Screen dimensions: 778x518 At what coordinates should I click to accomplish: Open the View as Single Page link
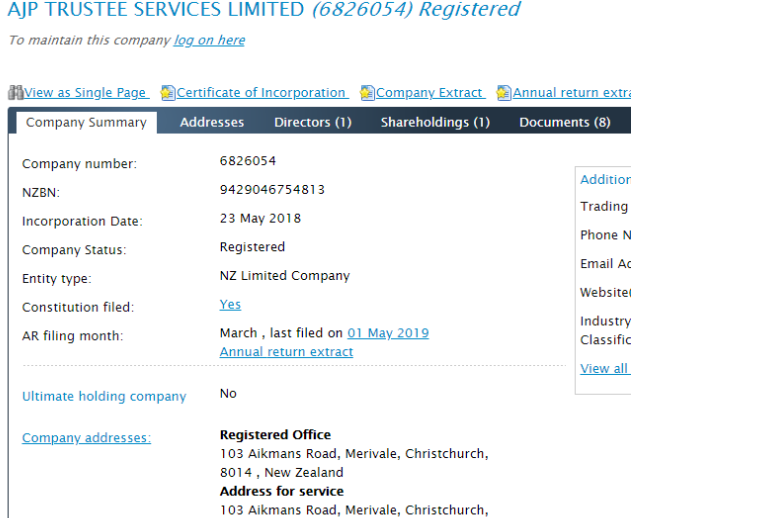[x=86, y=93]
